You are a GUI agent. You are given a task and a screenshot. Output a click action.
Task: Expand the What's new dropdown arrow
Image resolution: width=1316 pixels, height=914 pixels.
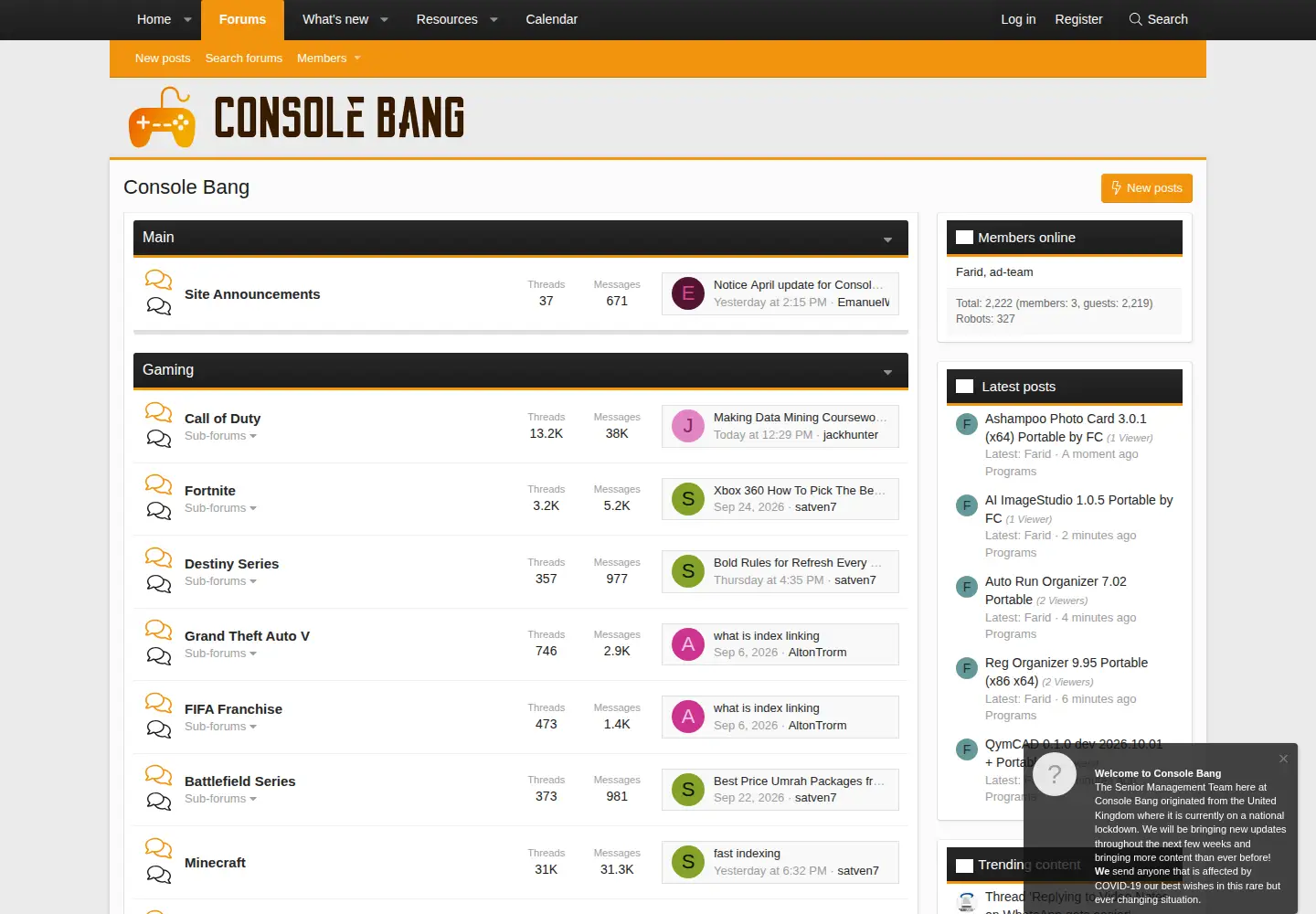[384, 19]
